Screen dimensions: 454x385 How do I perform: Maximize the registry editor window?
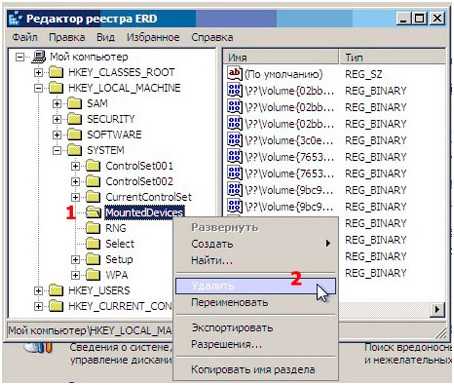point(419,18)
